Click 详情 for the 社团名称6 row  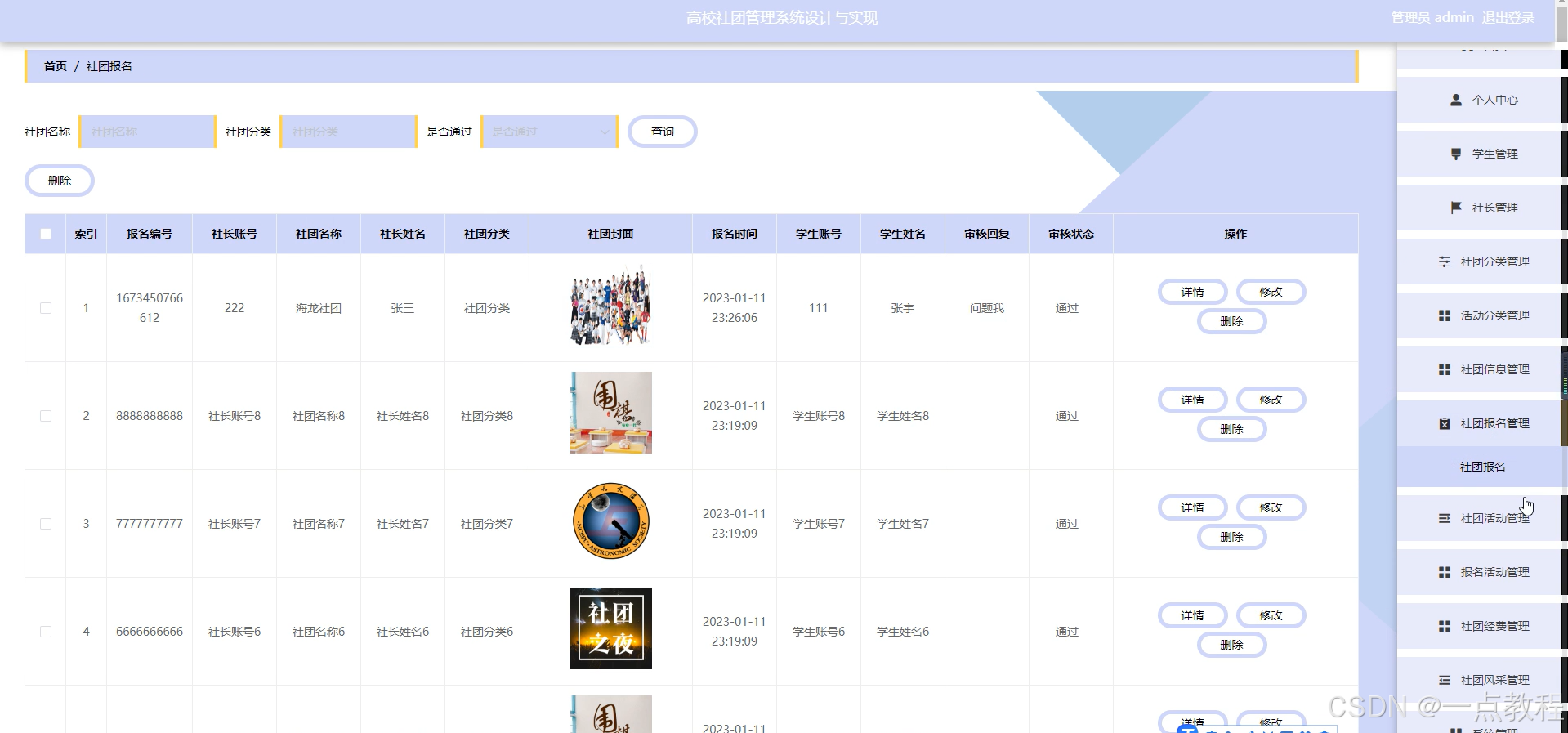pos(1192,615)
